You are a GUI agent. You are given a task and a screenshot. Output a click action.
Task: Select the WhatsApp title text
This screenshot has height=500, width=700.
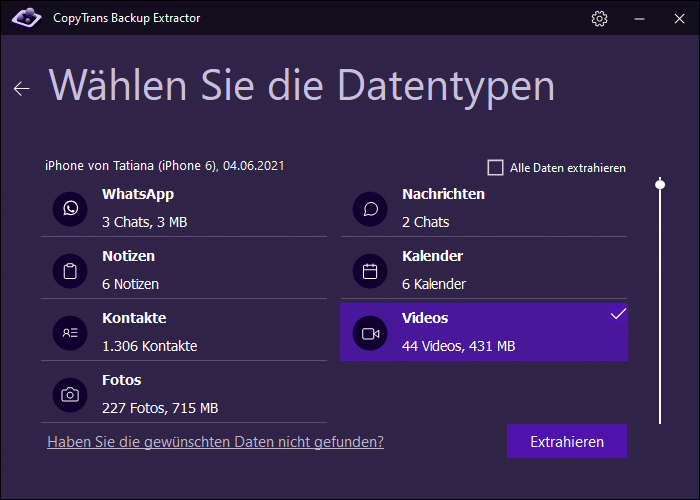tap(138, 194)
